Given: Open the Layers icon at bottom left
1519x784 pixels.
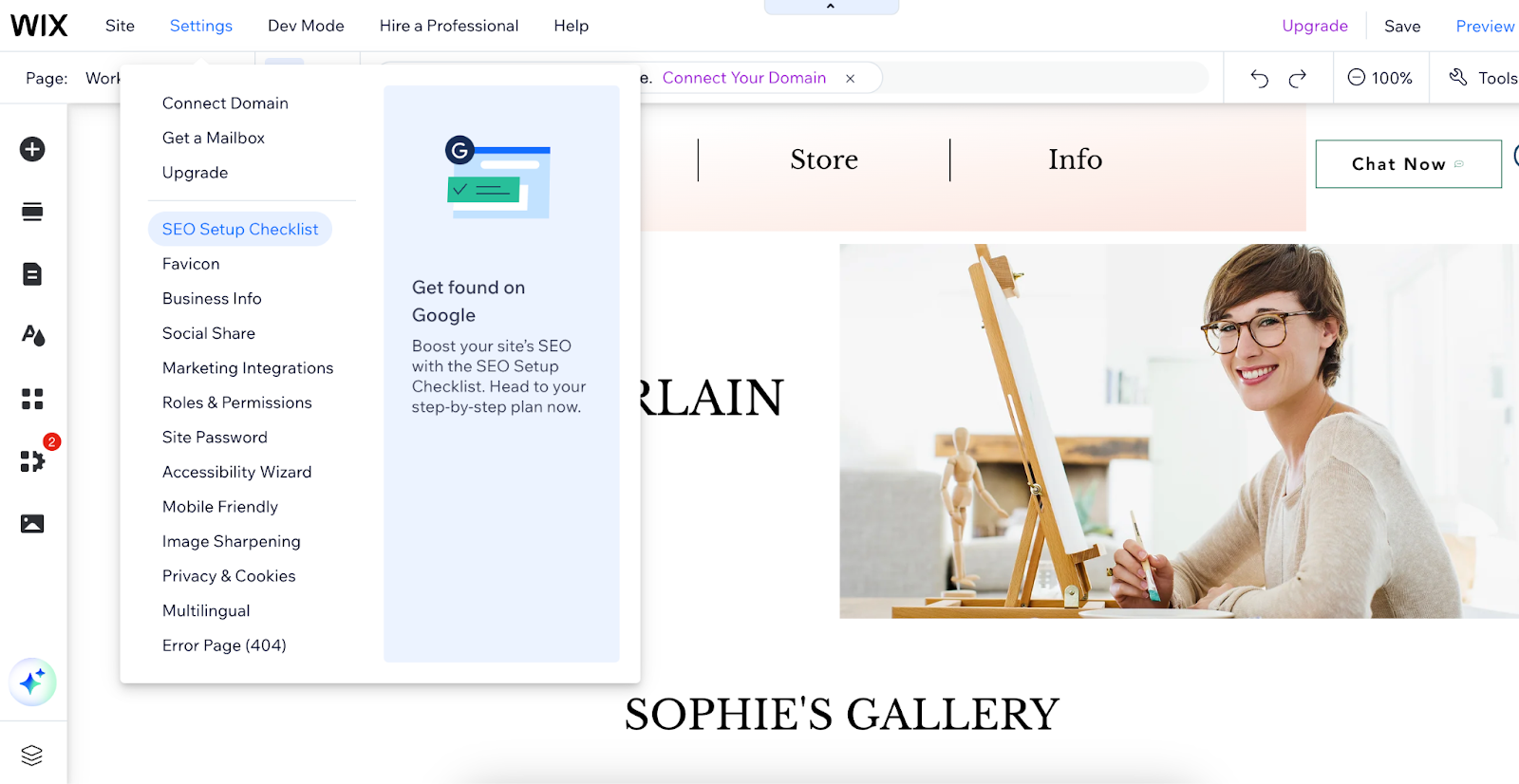Looking at the screenshot, I should (32, 756).
